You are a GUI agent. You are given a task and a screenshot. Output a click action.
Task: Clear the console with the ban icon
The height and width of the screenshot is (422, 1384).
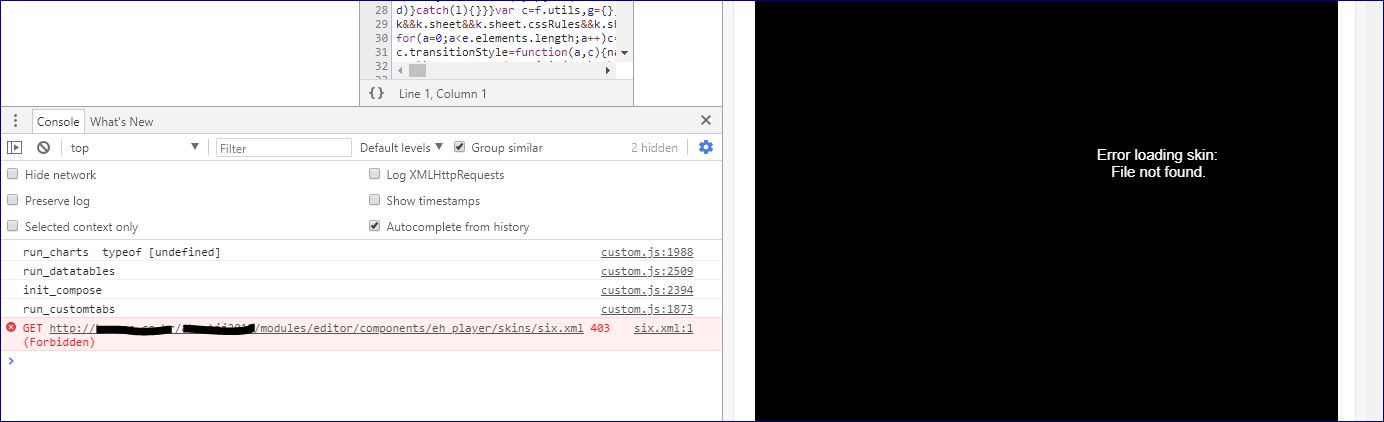43,147
